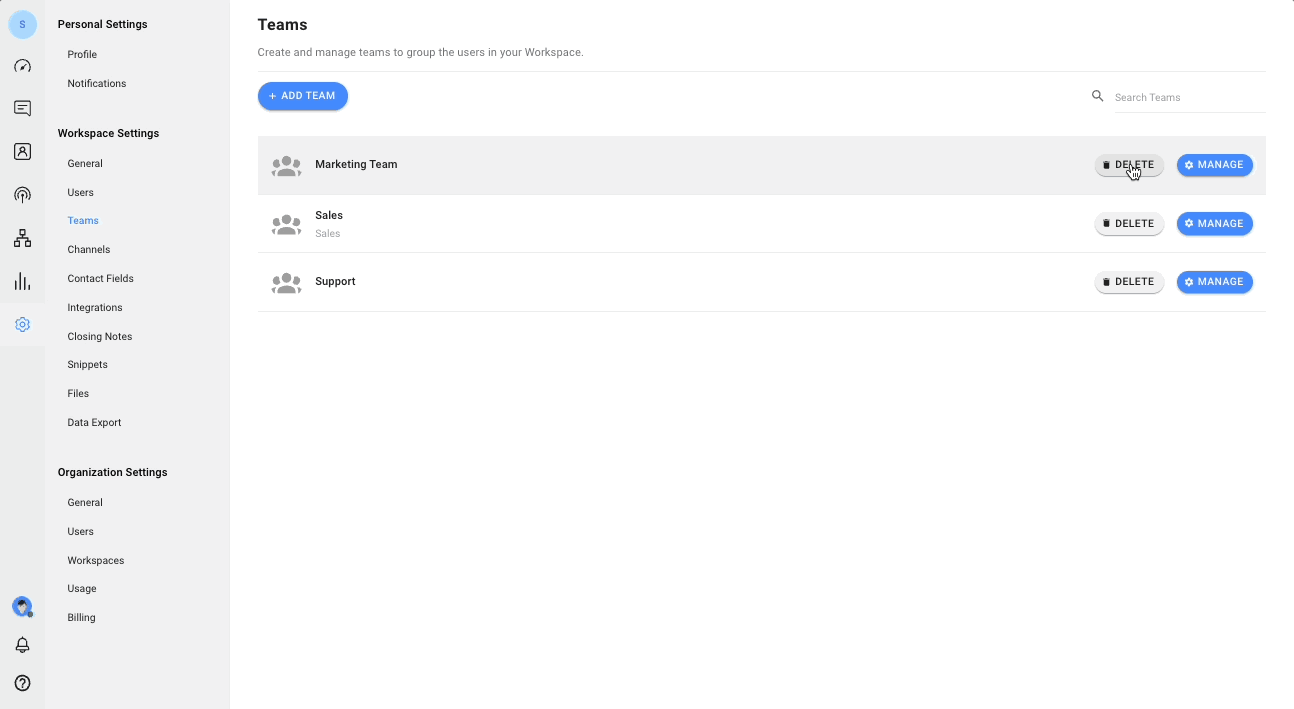Open the Channels settings page
The height and width of the screenshot is (709, 1294).
[89, 249]
